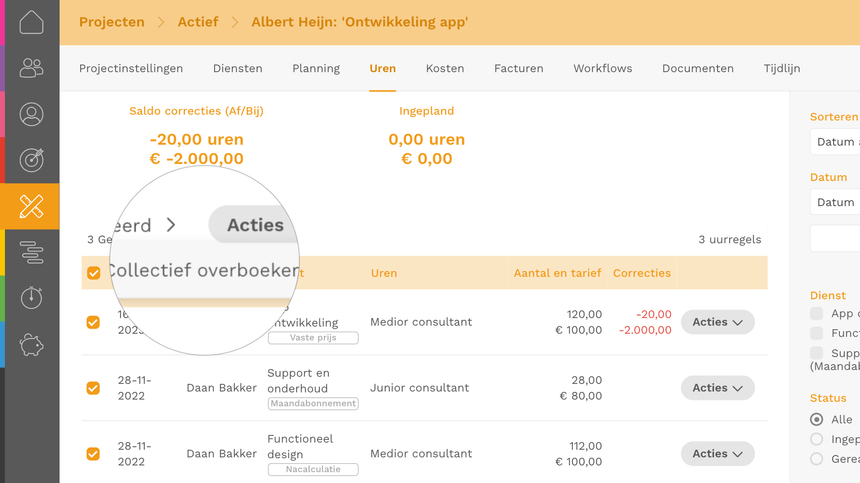
Task: Switch to the Projectinstellingen tab
Action: point(131,69)
